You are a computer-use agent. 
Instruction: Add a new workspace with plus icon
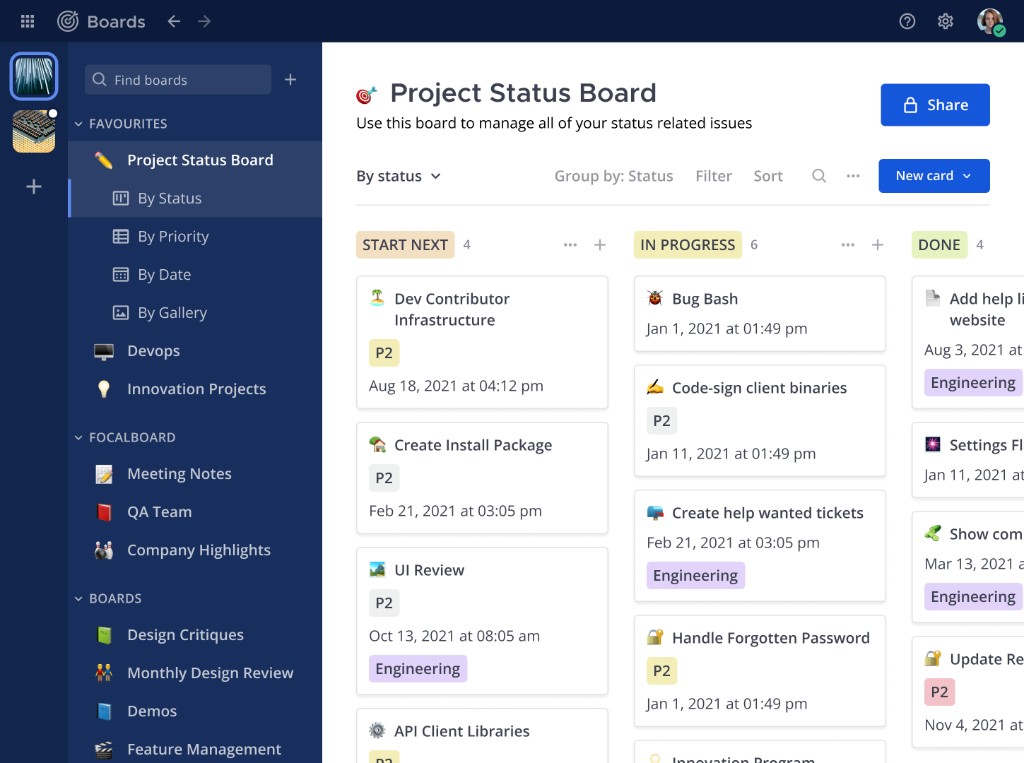34,187
